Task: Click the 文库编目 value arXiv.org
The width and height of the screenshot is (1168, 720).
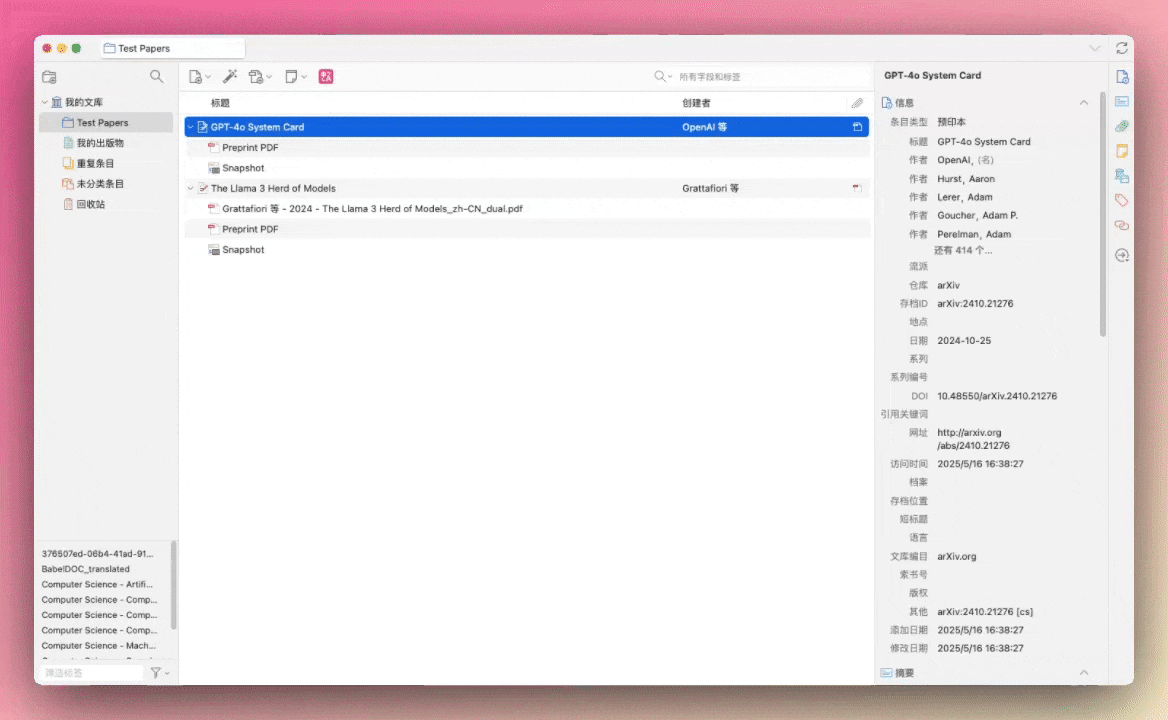Action: click(956, 556)
